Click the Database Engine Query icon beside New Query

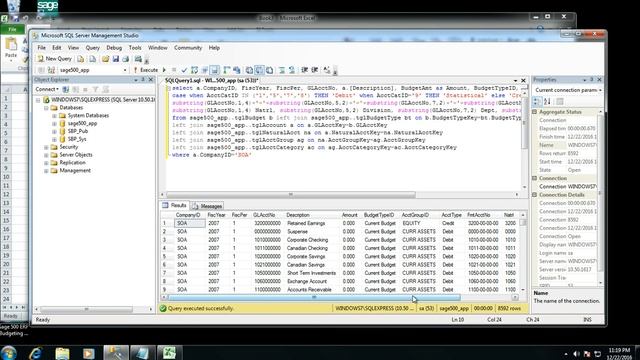pos(80,59)
